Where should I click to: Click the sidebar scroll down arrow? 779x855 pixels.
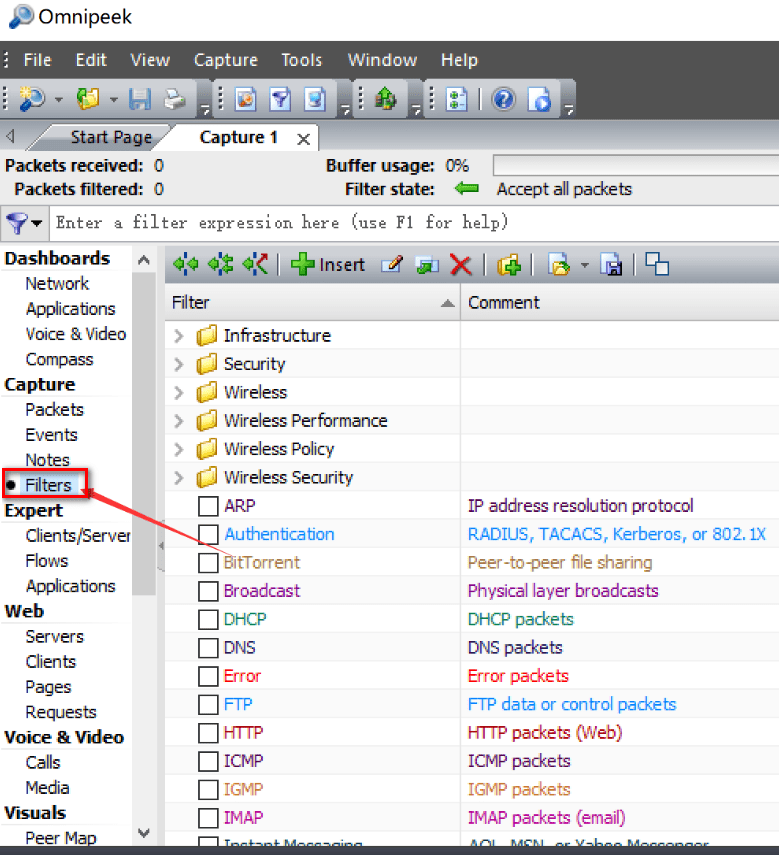[144, 833]
